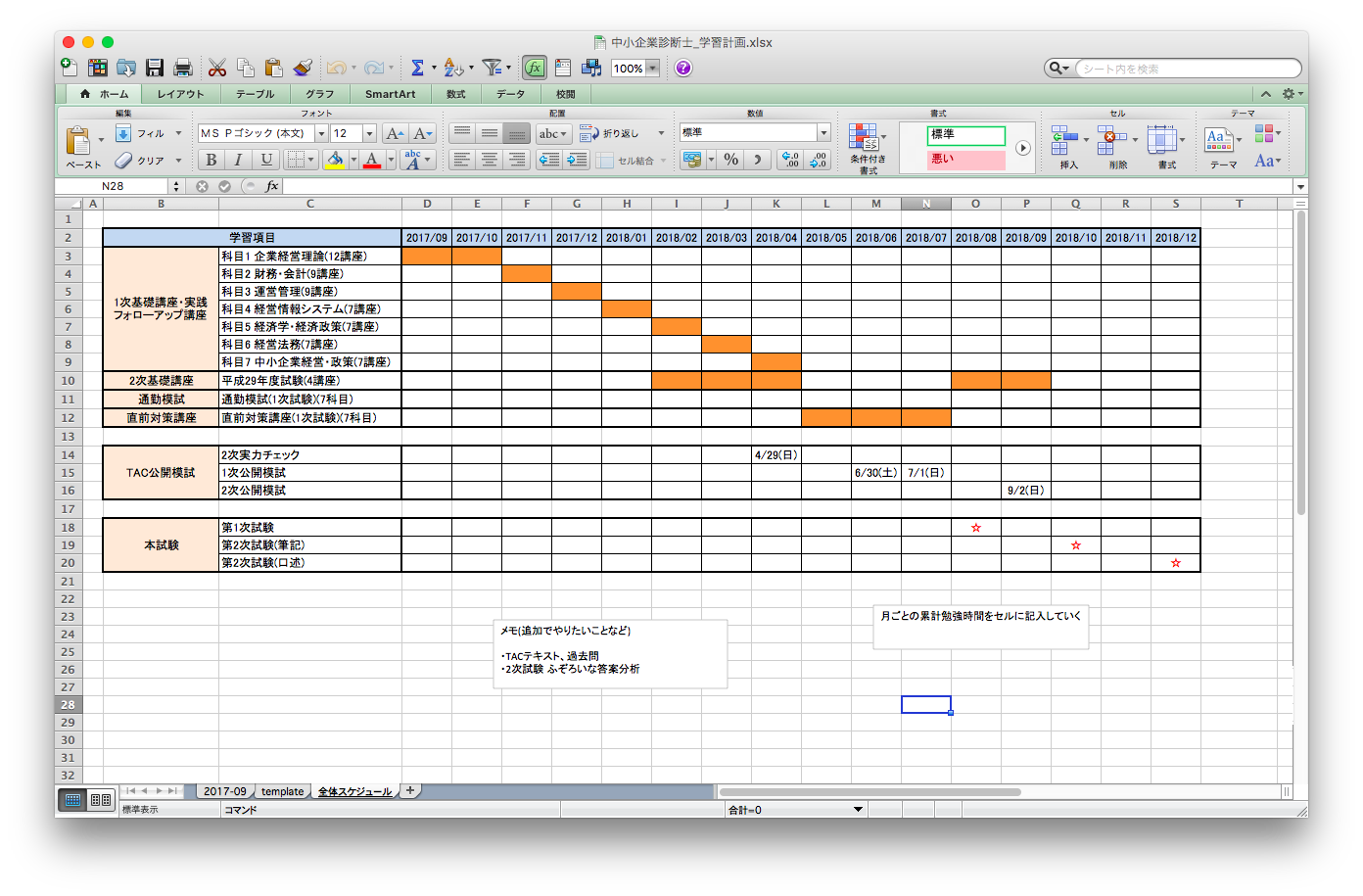Toggle Italic formatting

click(x=238, y=160)
